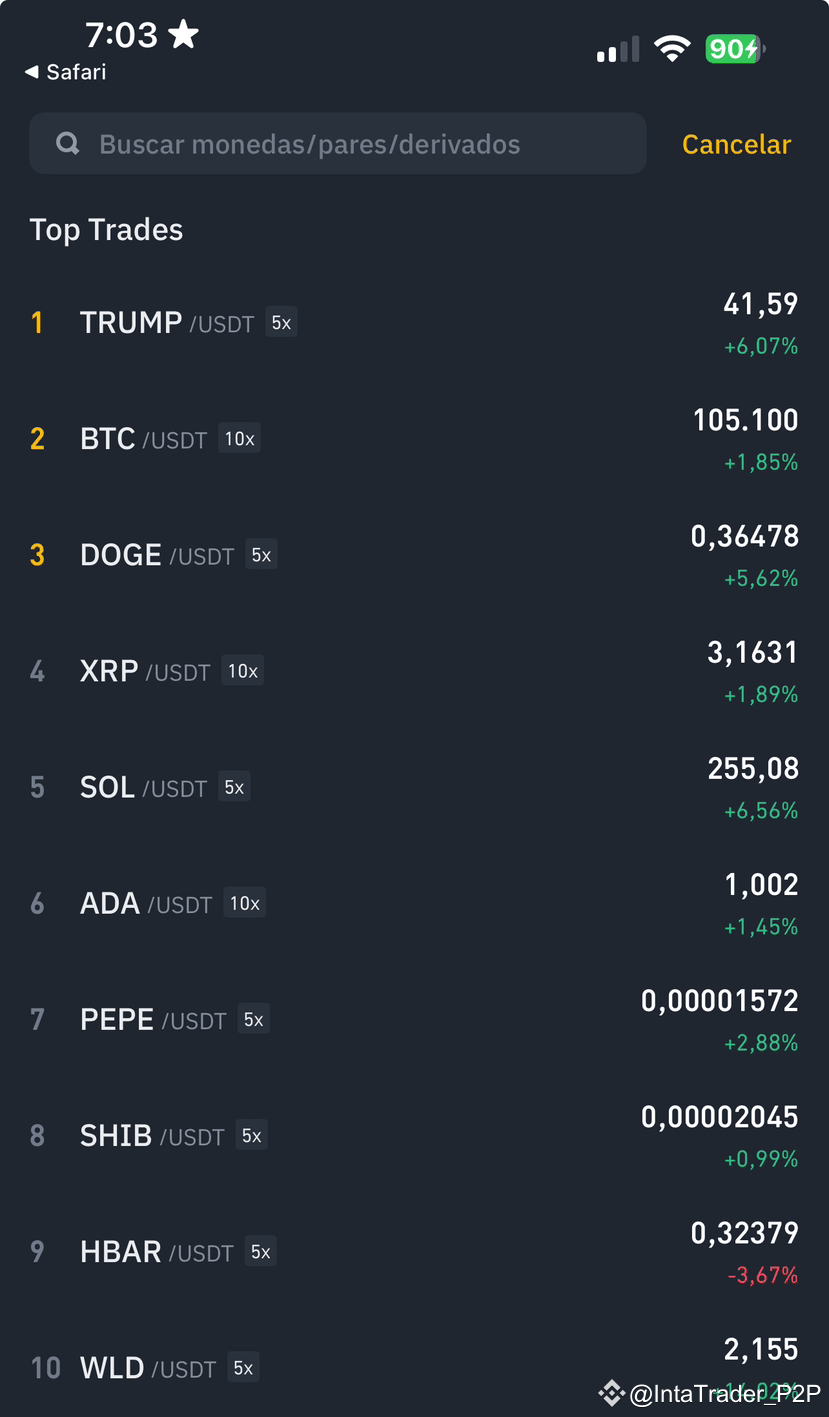
Task: Tap the 10x badge beside XRP/USDT
Action: click(x=243, y=671)
